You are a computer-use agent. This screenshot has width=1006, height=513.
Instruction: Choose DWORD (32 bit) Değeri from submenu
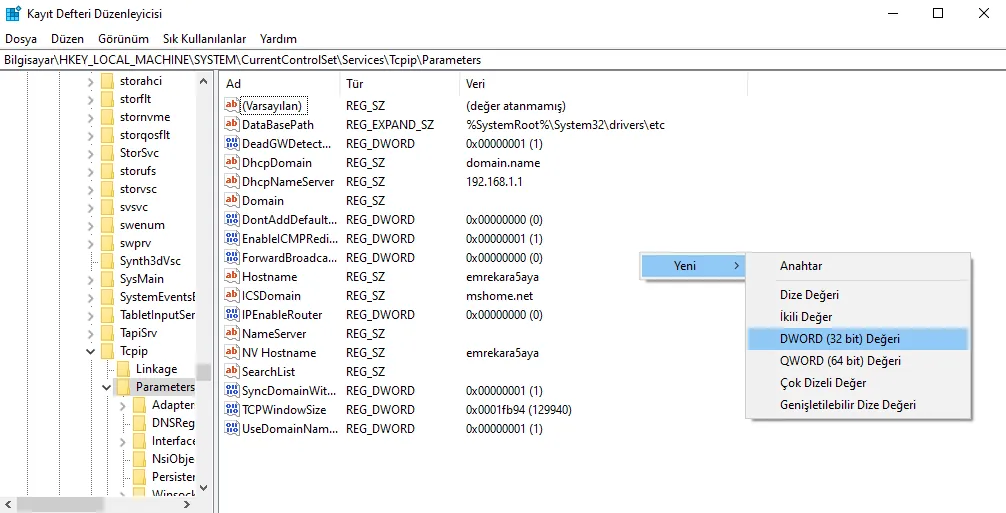click(x=839, y=339)
